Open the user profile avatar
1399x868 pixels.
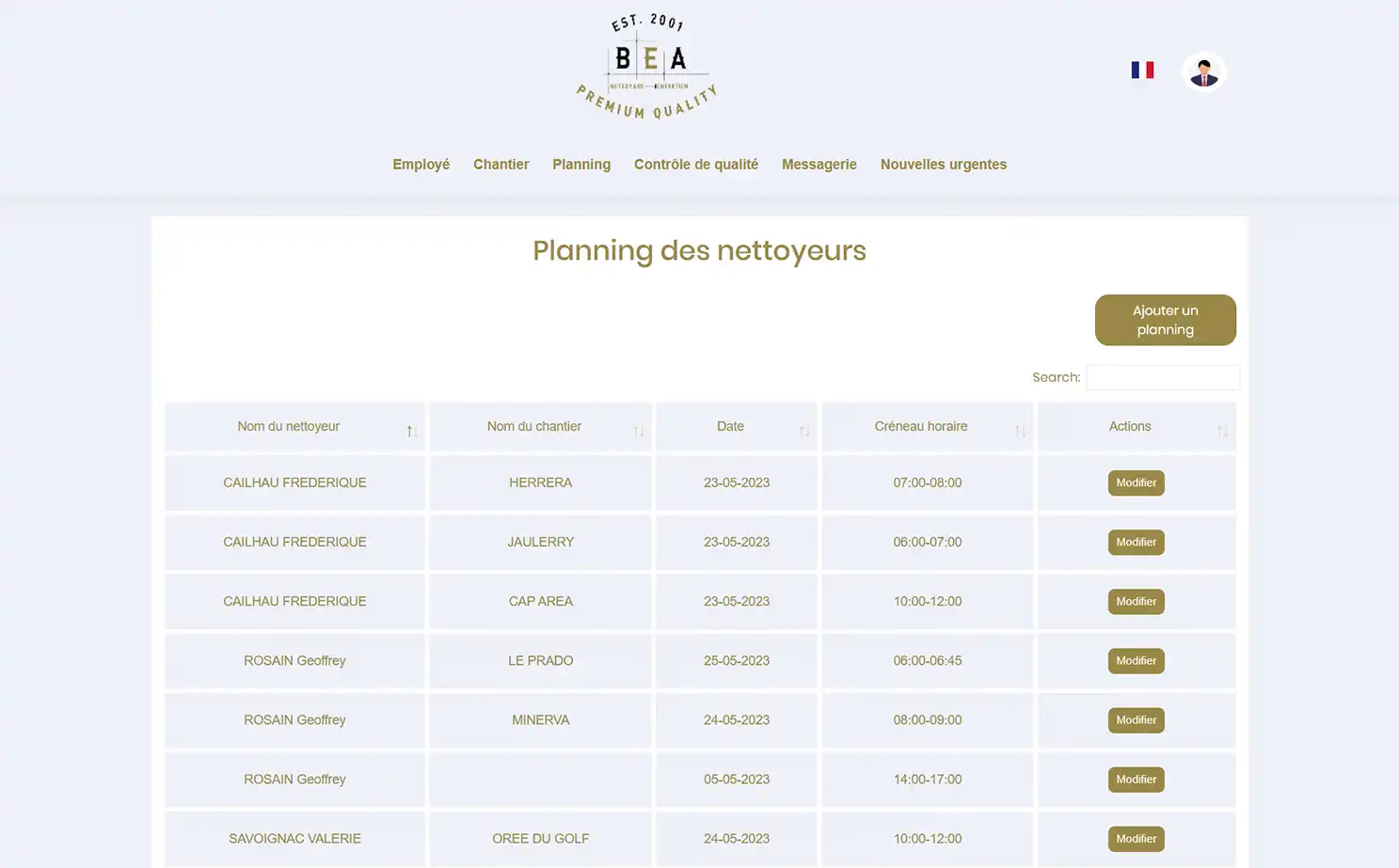coord(1204,71)
